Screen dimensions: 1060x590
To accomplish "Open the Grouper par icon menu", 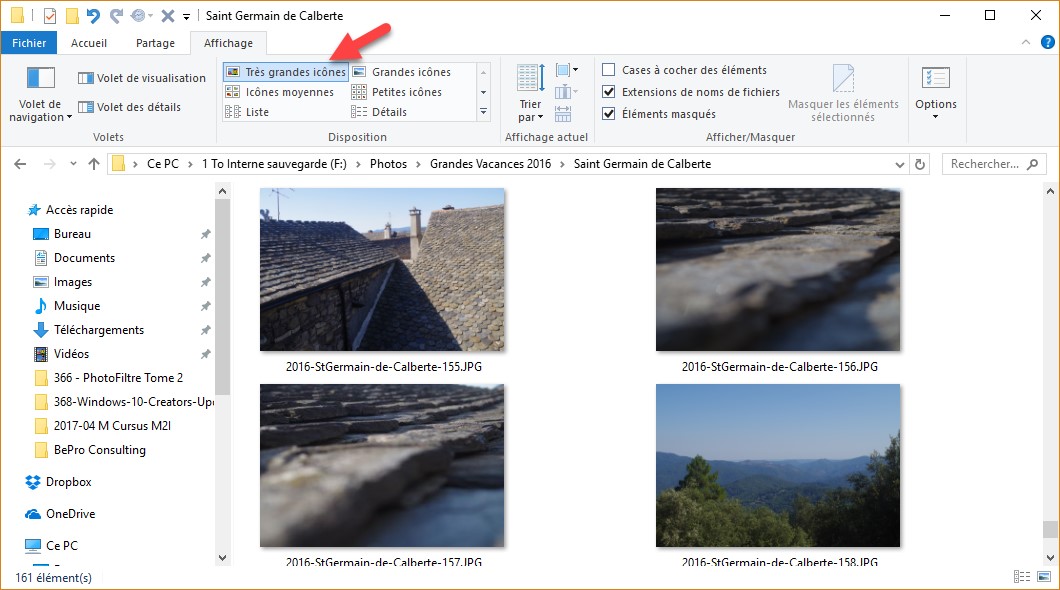I will (567, 70).
